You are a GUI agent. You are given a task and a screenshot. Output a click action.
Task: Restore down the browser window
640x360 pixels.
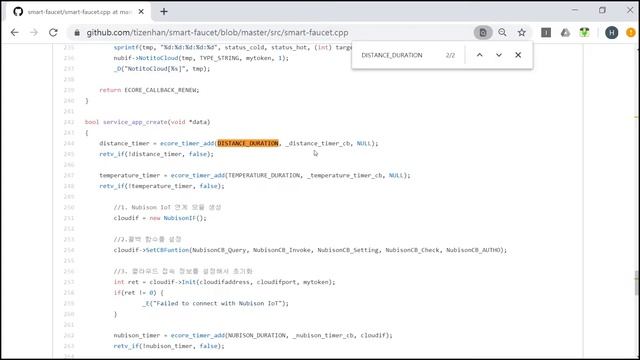point(602,10)
